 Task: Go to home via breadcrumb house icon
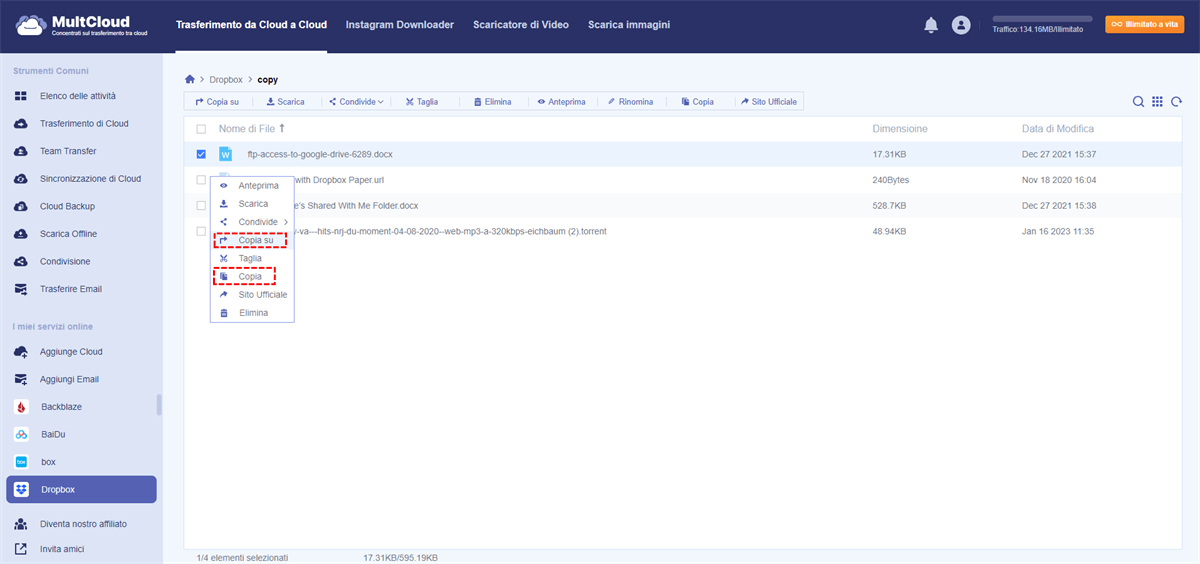click(190, 79)
